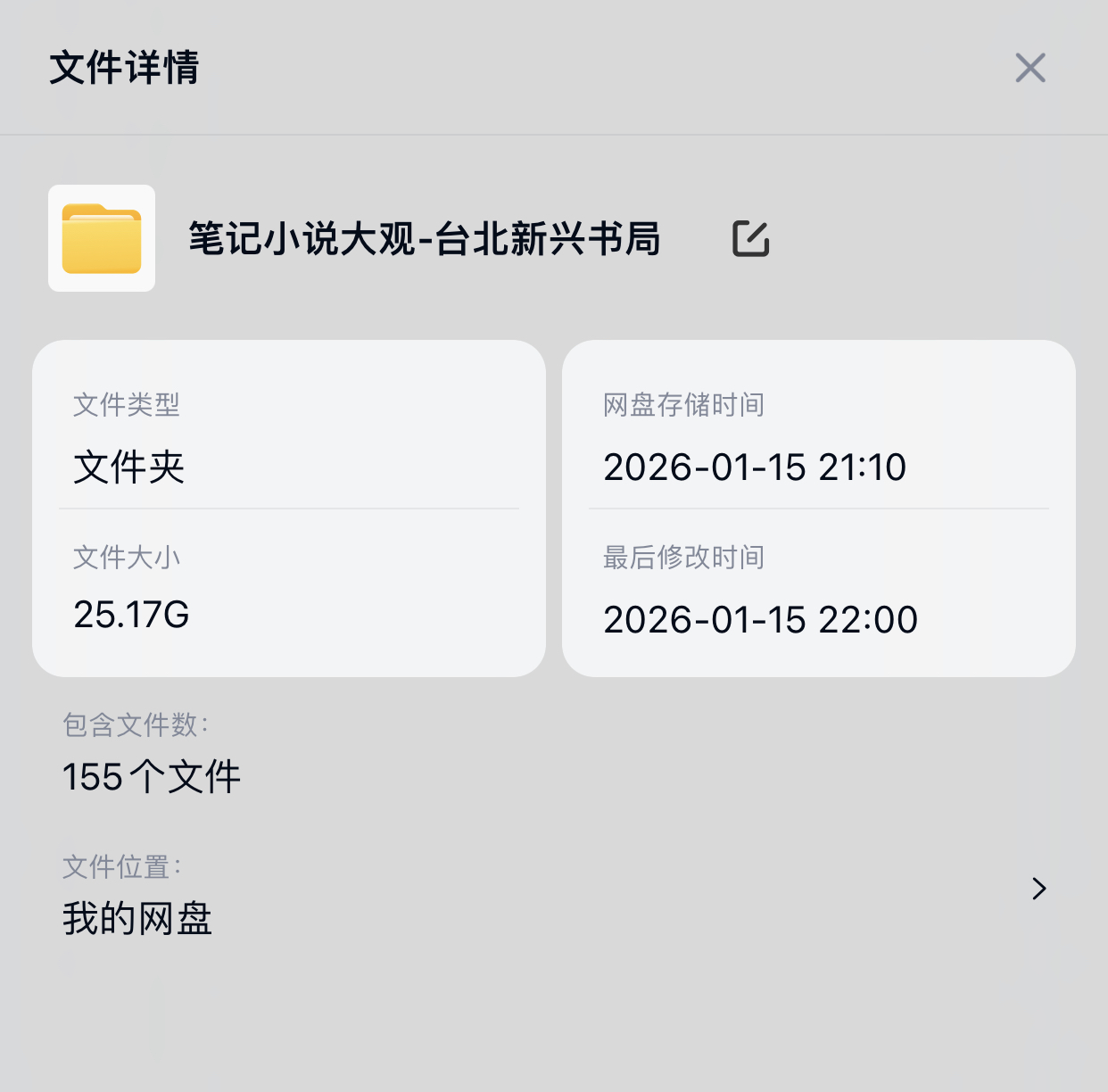
Task: Click the folder name 笔记小说大观-台北新兴书局
Action: coord(424,239)
